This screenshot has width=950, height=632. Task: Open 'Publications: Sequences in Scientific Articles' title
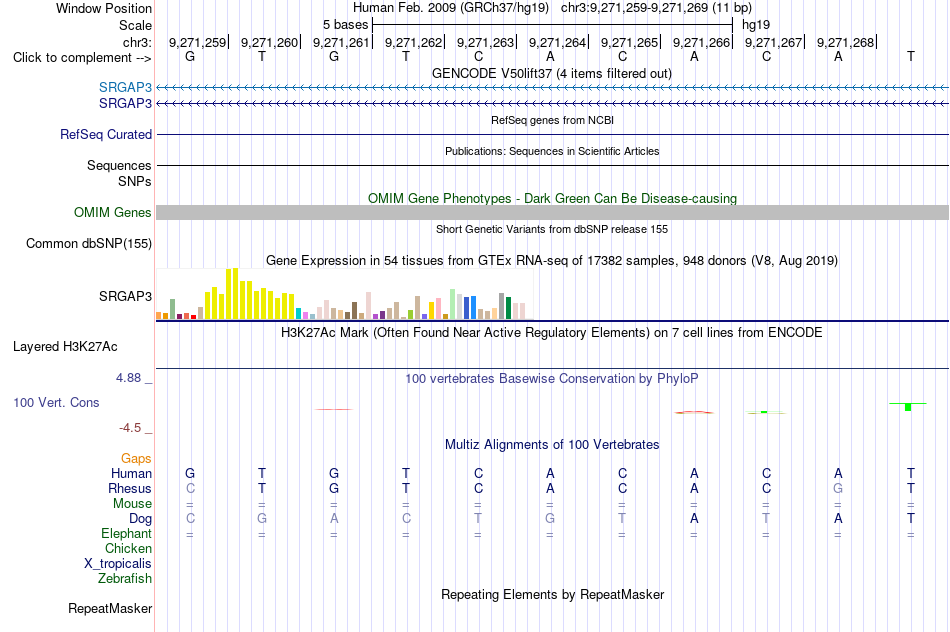click(x=552, y=151)
